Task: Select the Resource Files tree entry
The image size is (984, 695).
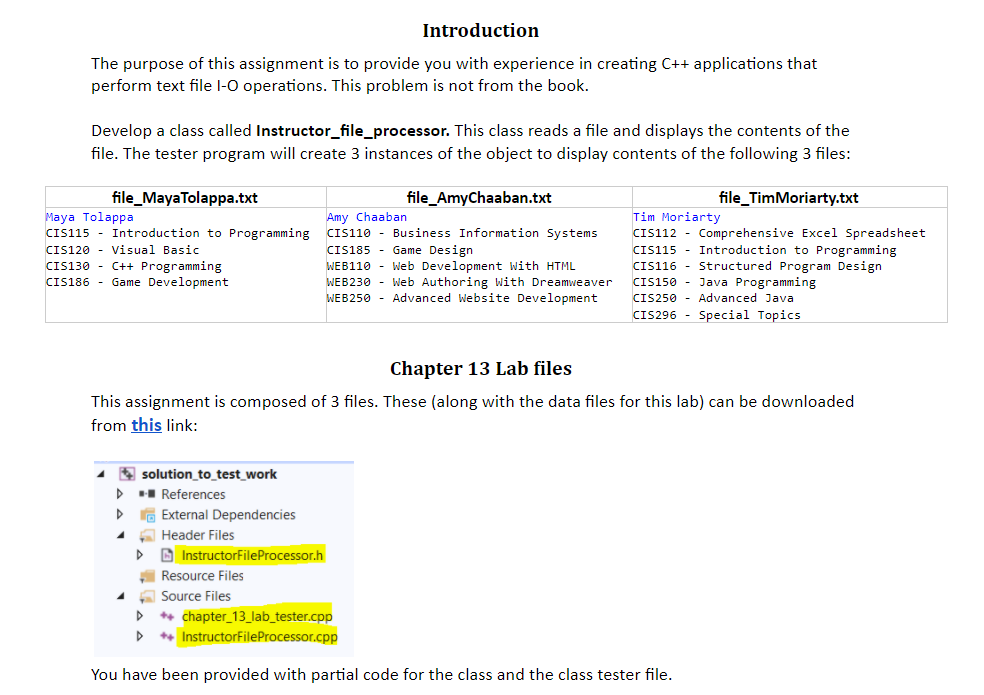Action: (x=202, y=576)
